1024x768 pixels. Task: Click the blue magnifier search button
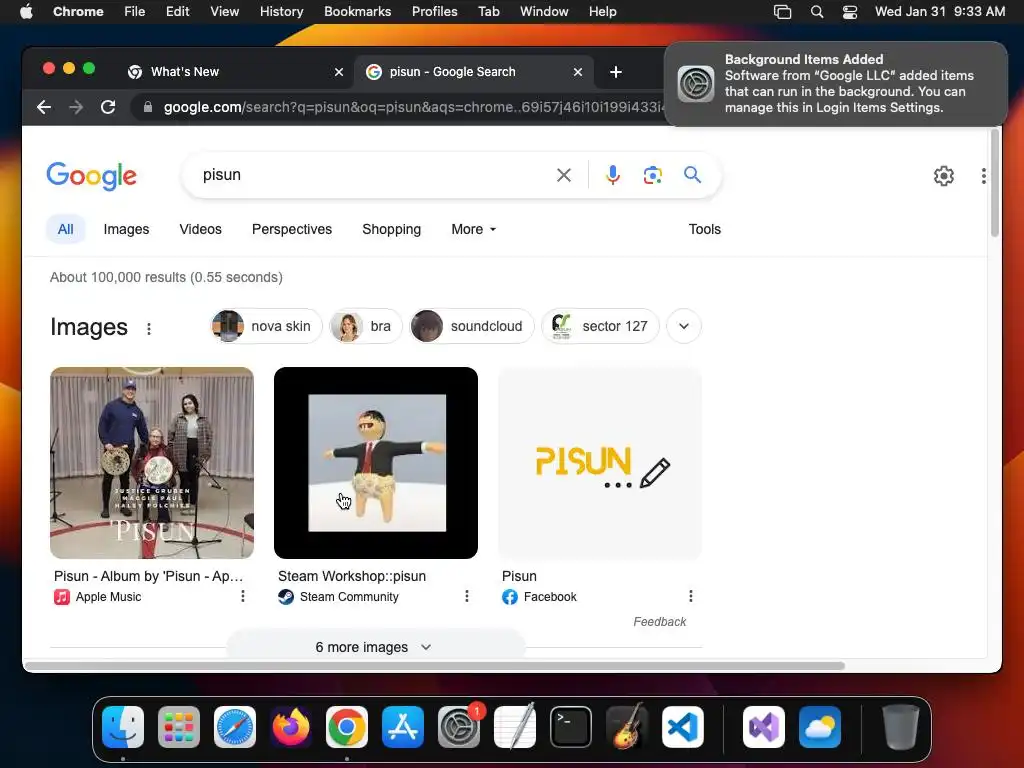(x=692, y=174)
